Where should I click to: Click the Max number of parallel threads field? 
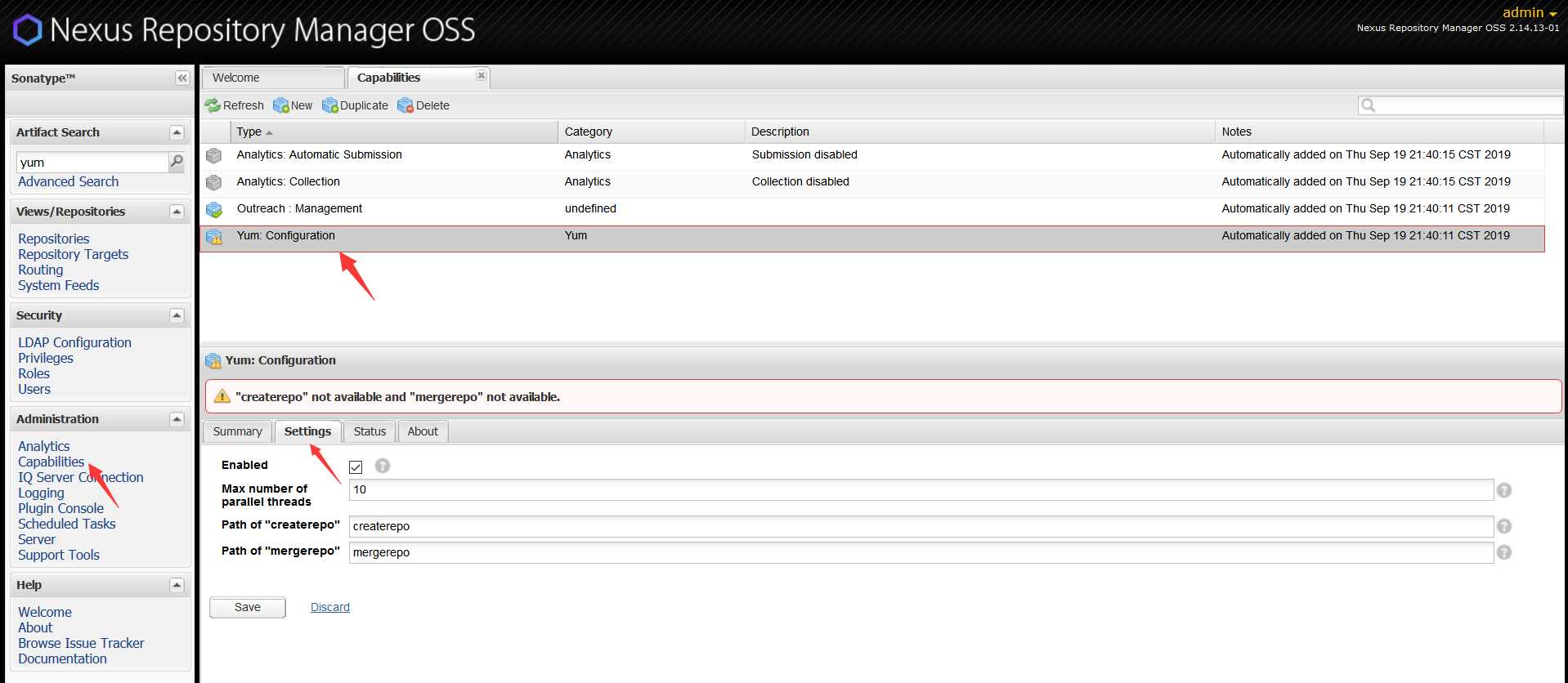coord(921,489)
